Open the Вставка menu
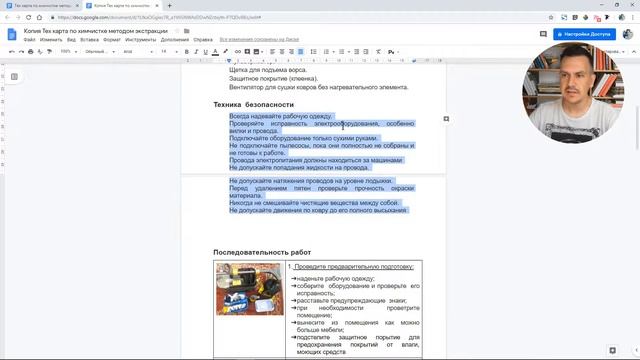 tap(89, 40)
